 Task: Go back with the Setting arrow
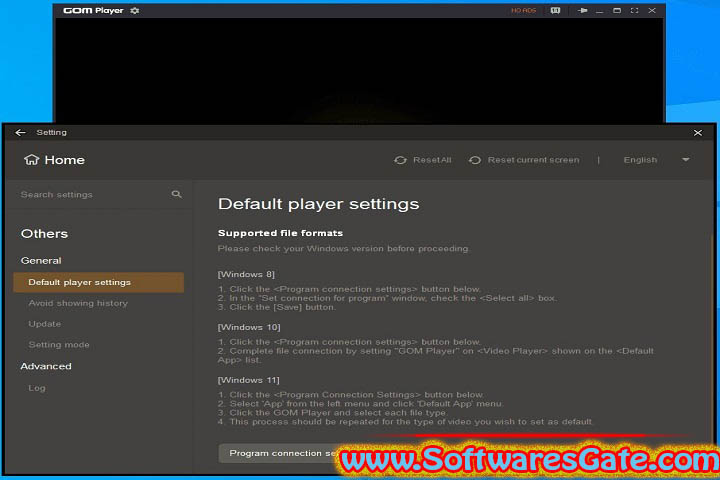coord(20,133)
